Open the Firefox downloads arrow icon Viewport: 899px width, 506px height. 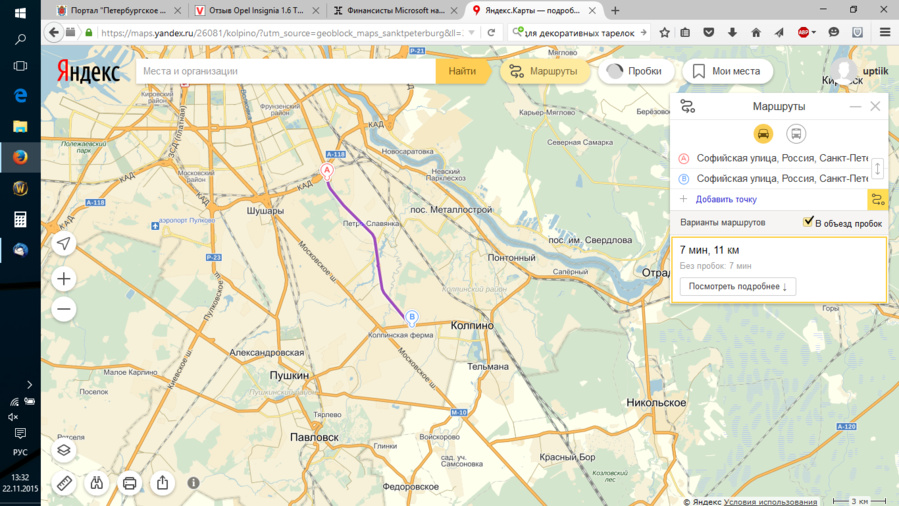point(732,33)
